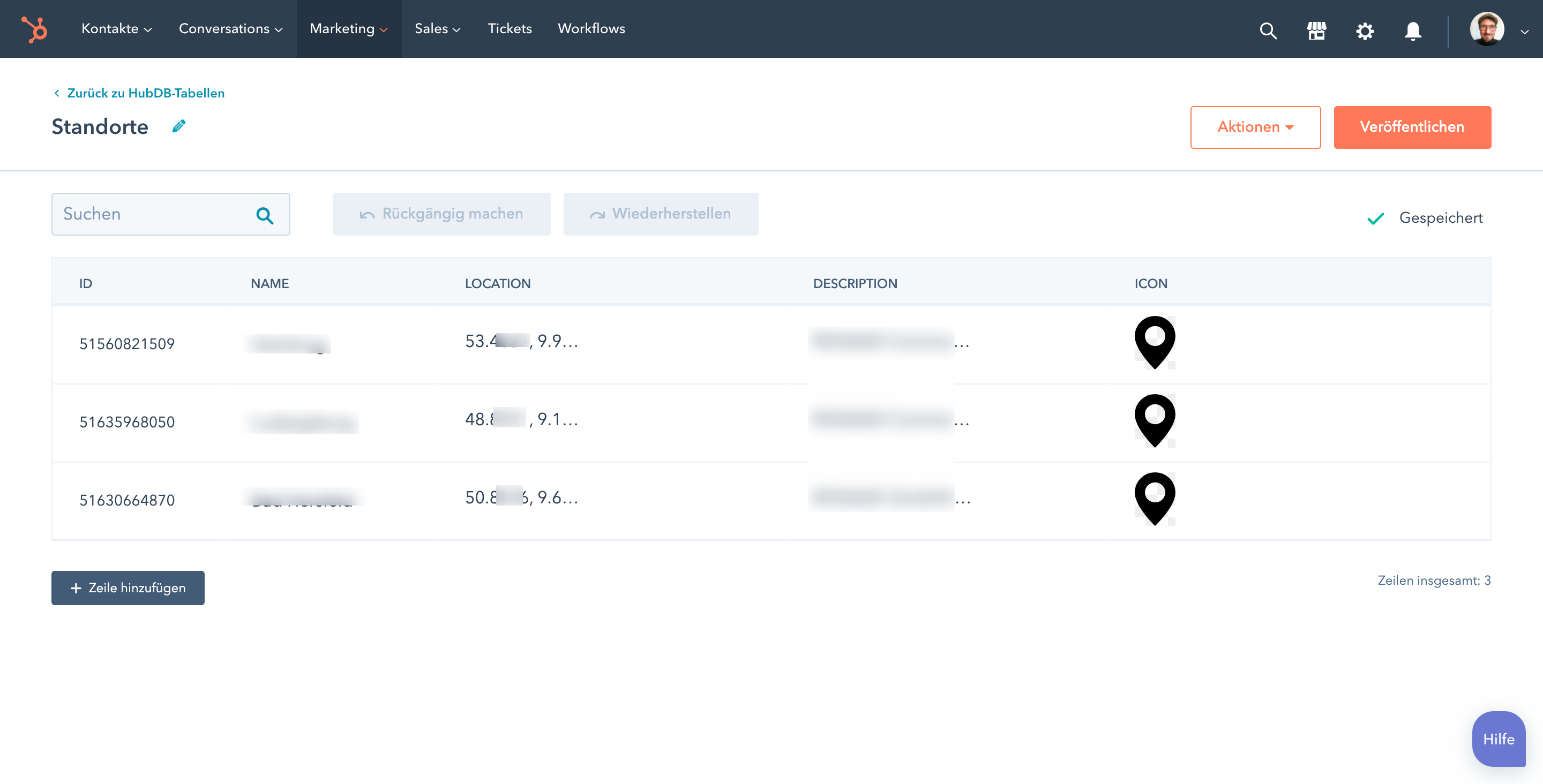
Task: Click the NAME column header
Action: tap(269, 283)
